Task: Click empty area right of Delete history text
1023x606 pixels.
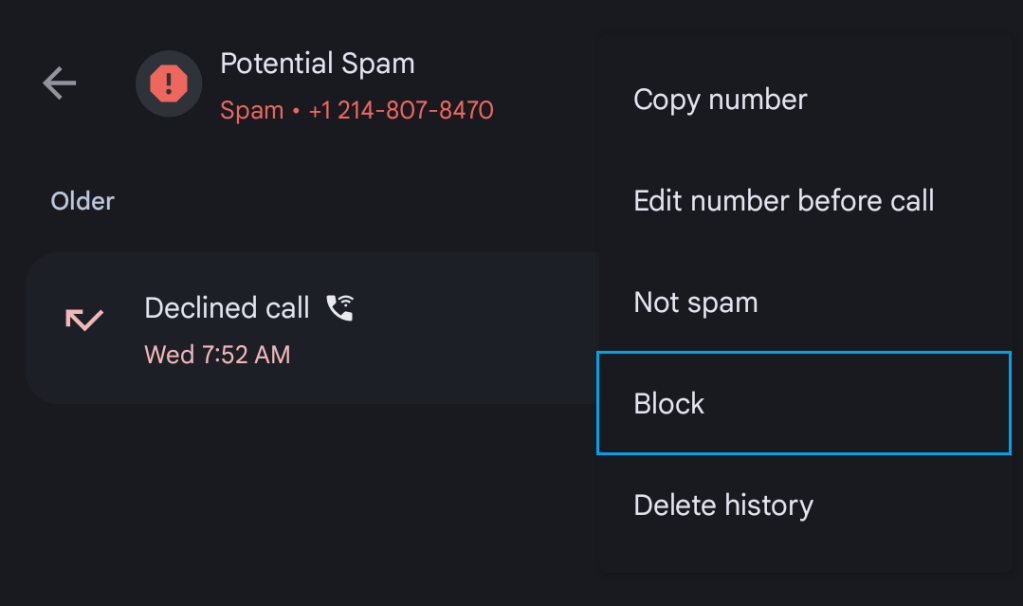Action: (910, 505)
